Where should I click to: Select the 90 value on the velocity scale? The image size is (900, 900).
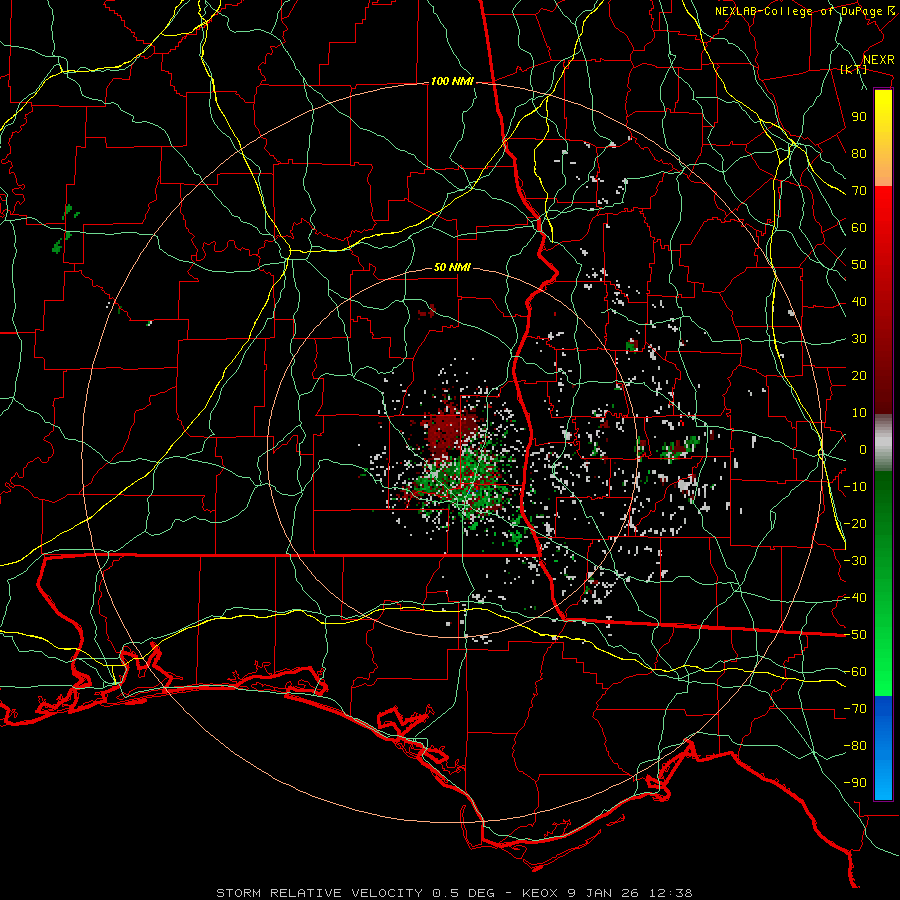[x=859, y=117]
